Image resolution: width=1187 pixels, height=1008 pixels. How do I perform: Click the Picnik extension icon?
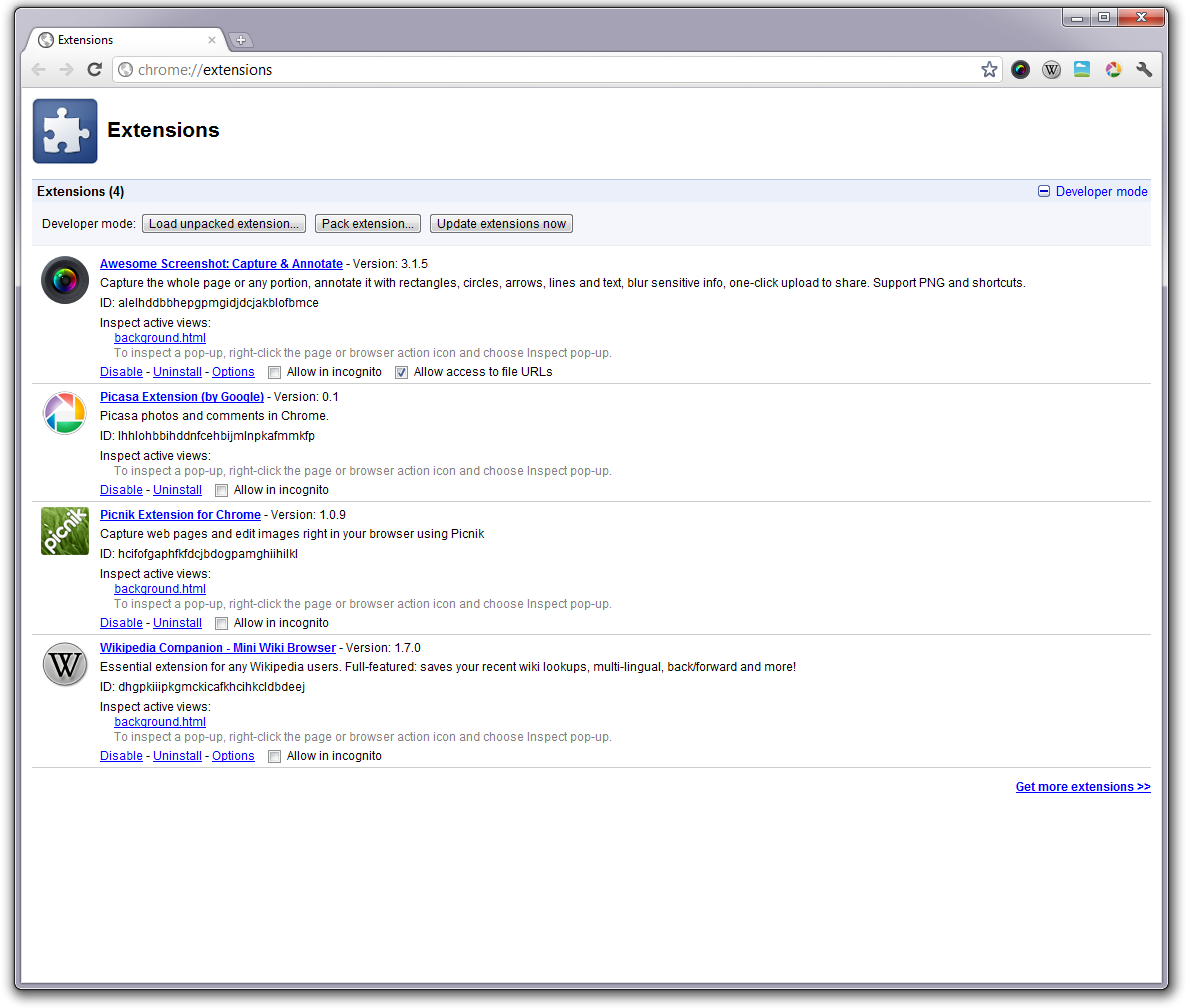coord(64,531)
